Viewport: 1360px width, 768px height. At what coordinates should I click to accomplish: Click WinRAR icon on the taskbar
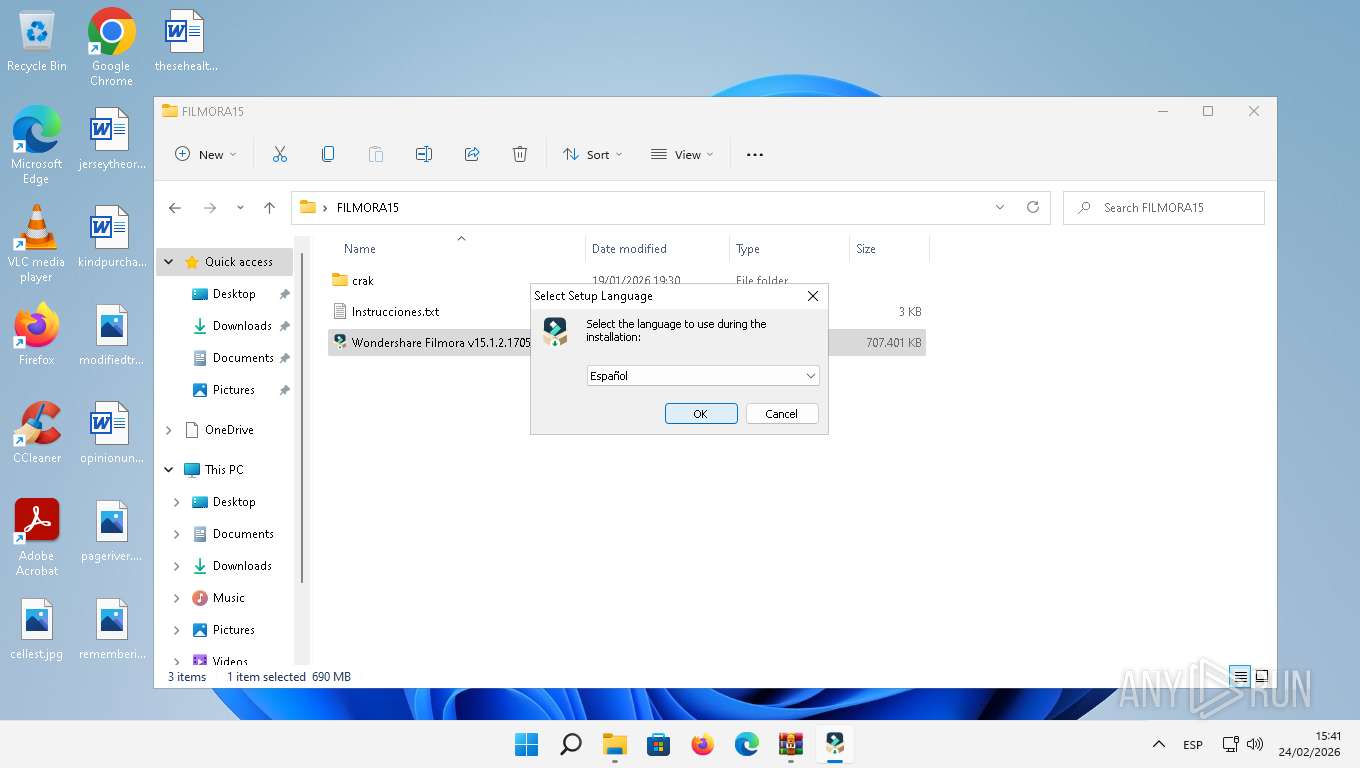791,744
